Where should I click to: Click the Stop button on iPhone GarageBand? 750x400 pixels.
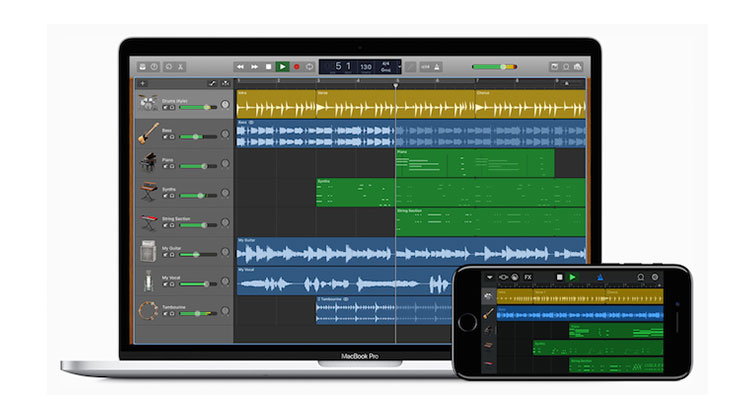[559, 277]
